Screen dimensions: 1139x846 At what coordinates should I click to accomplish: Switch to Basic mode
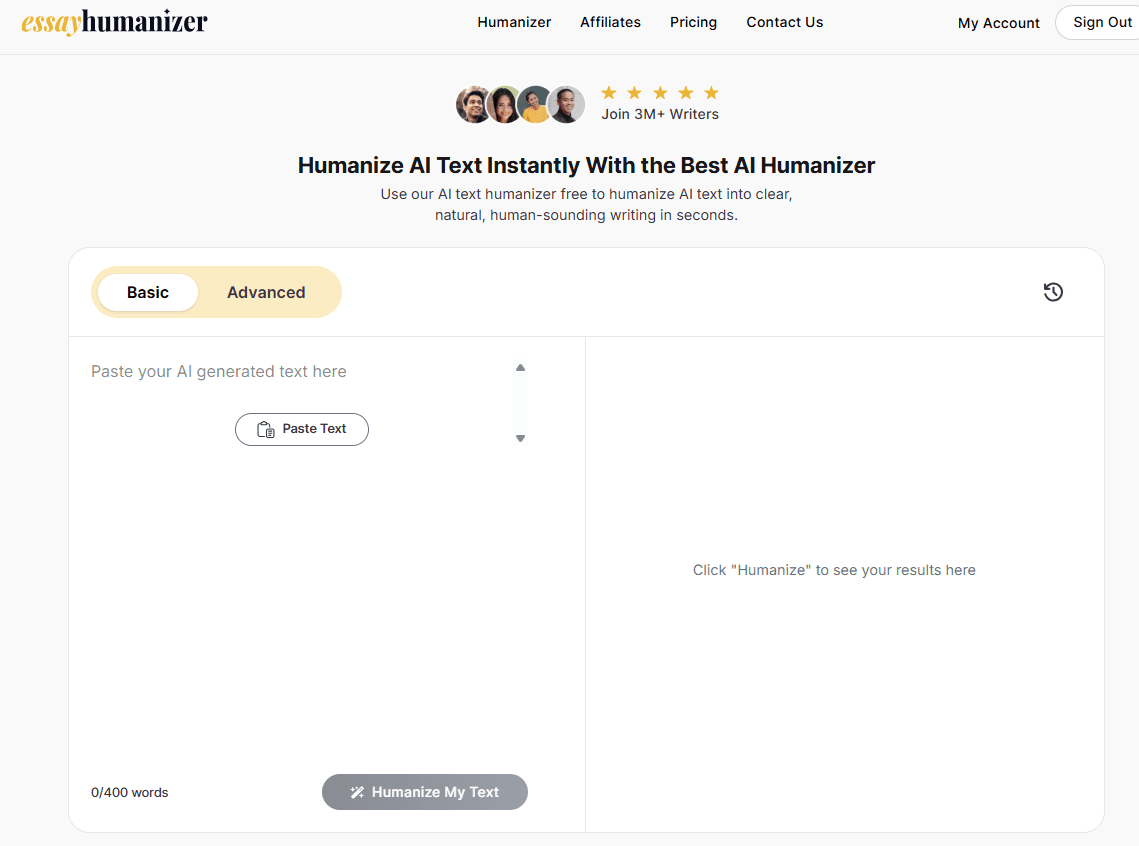pos(147,292)
